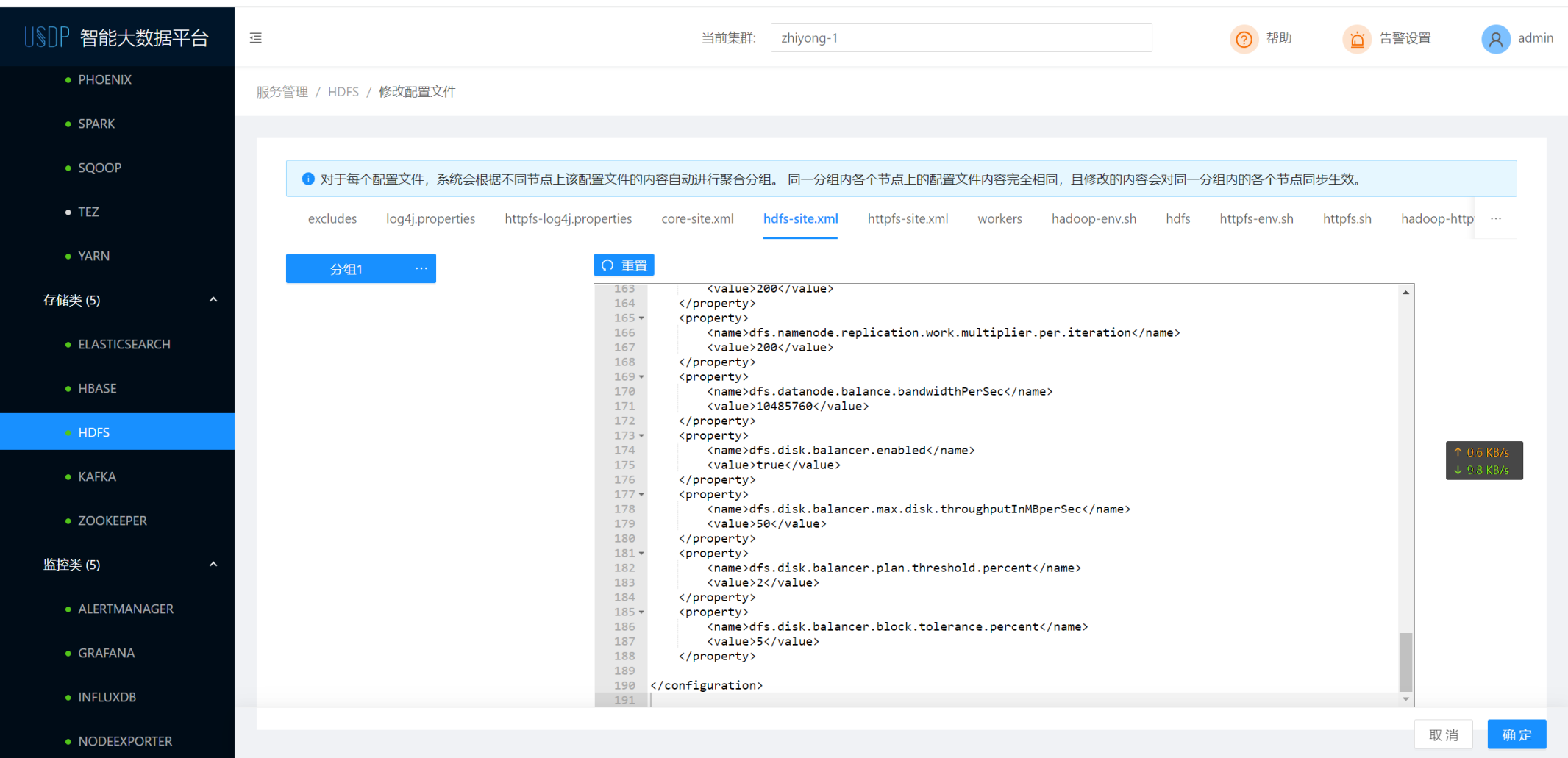Viewport: 1568px width, 758px height.
Task: Click the 取消 cancel button
Action: [1443, 734]
